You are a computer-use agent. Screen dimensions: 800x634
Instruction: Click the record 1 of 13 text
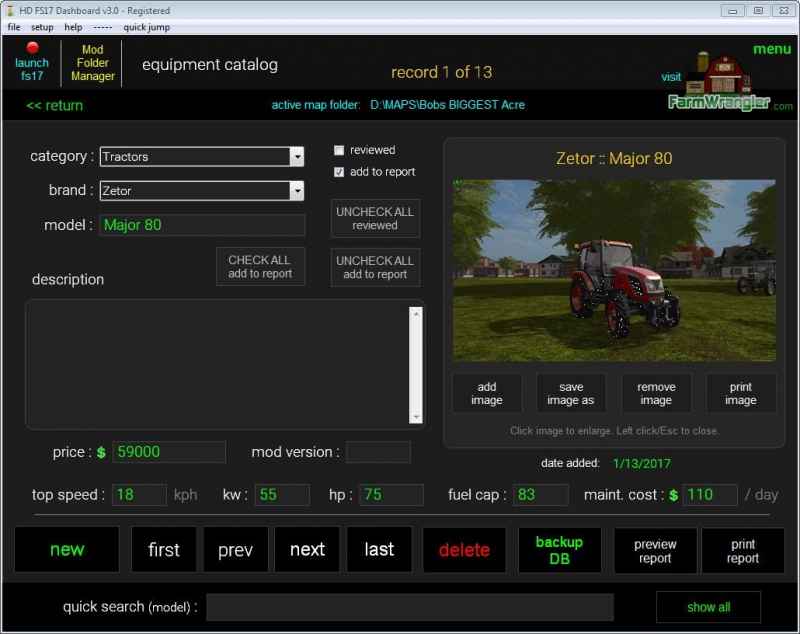point(441,72)
